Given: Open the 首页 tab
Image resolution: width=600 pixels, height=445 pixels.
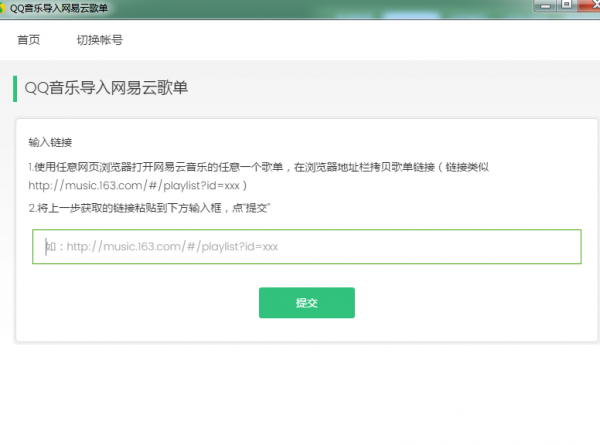Looking at the screenshot, I should pyautogui.click(x=29, y=40).
